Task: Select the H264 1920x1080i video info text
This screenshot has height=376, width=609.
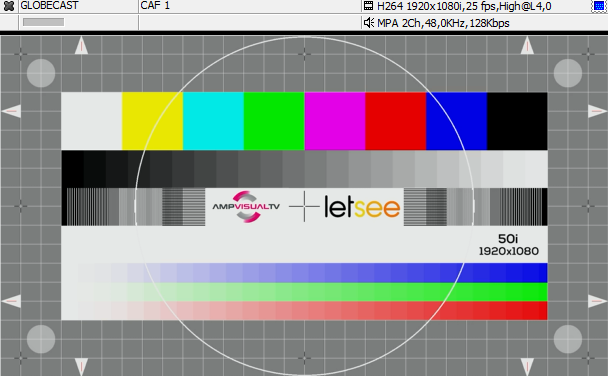Action: pyautogui.click(x=464, y=6)
